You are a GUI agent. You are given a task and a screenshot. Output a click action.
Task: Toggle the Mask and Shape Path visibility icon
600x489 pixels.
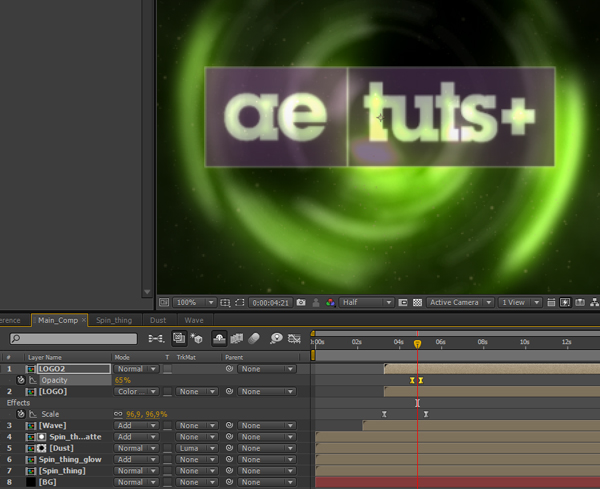[240, 303]
